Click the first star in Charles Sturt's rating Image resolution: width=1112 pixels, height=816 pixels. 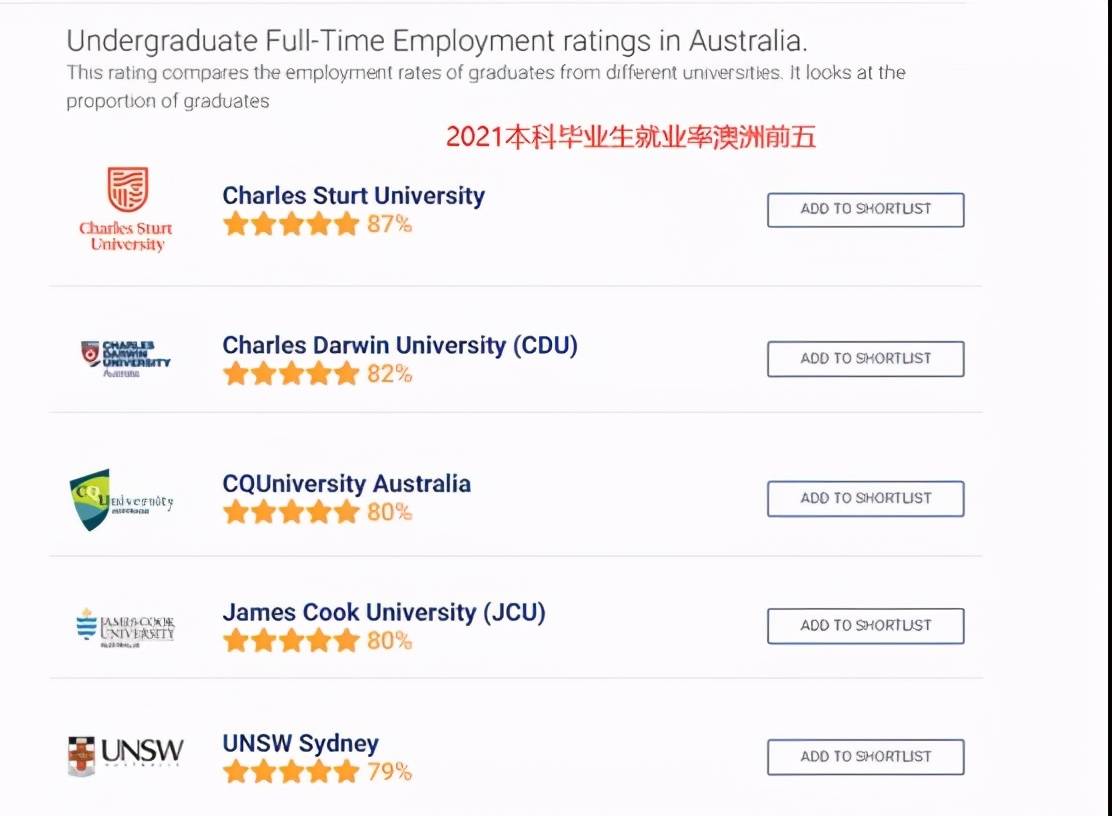[237, 224]
